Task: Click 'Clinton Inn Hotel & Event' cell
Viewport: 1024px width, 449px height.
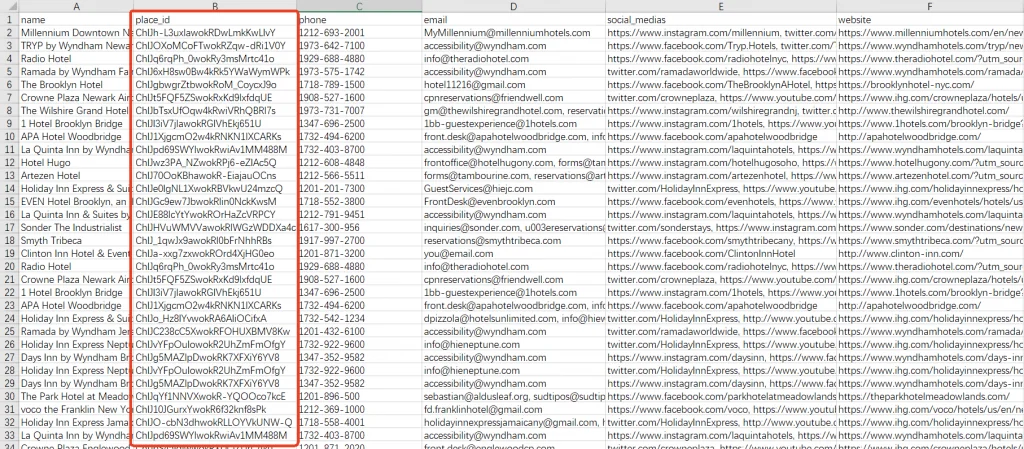Action: 76,253
